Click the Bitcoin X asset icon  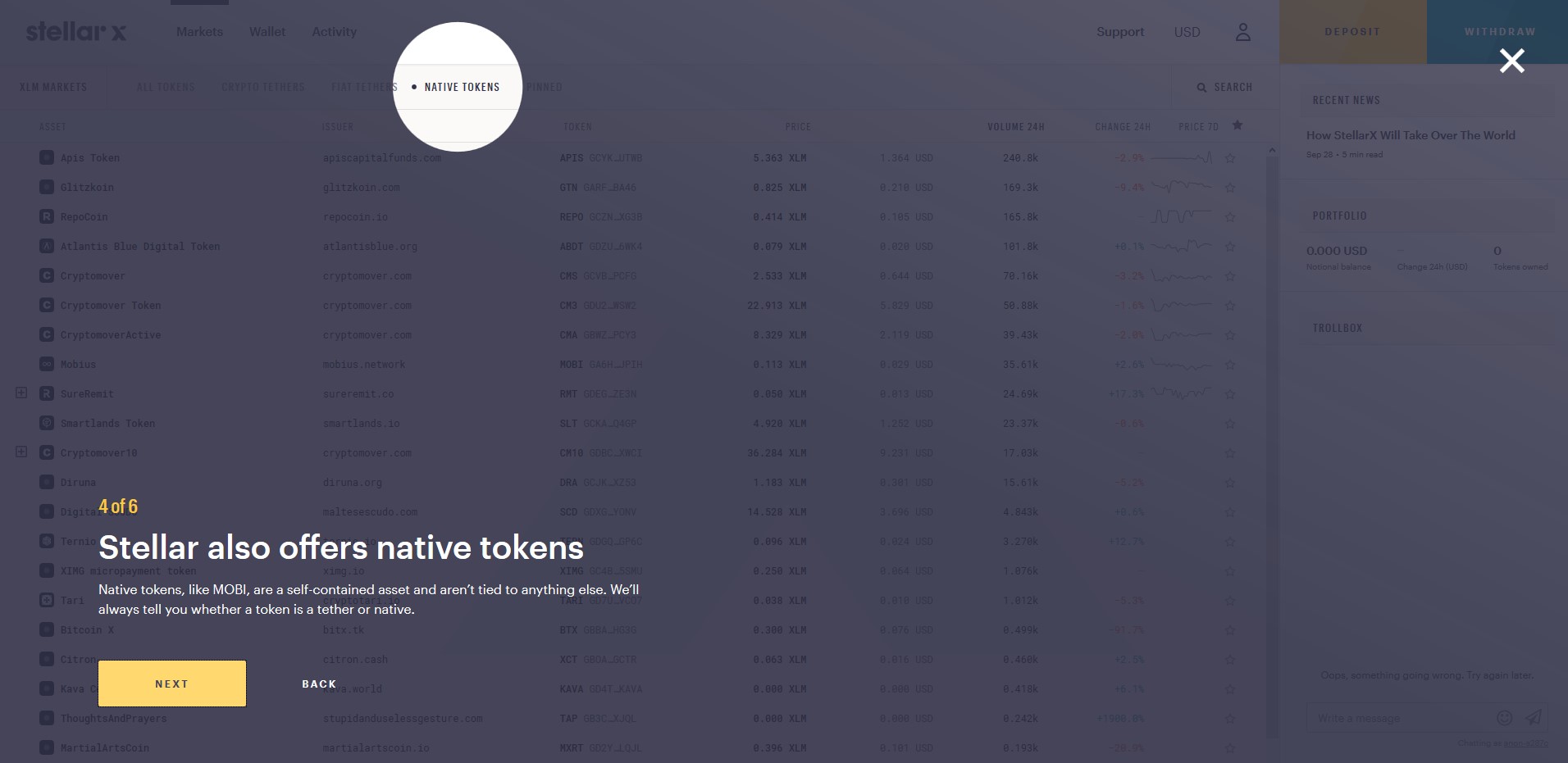coord(47,629)
